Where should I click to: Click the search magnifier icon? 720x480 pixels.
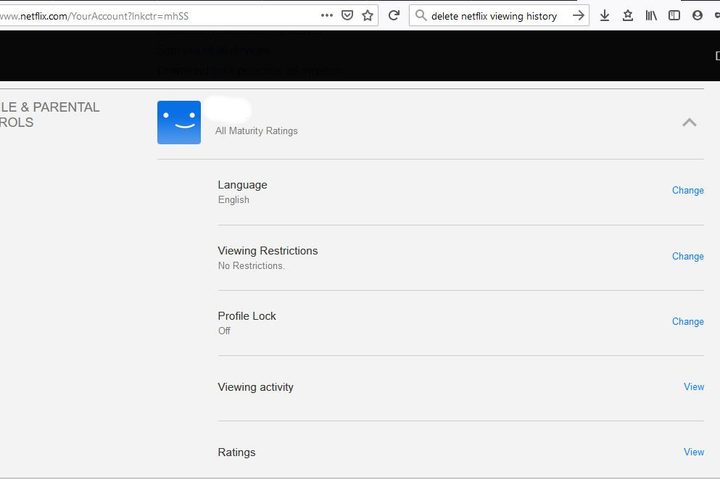tap(421, 16)
